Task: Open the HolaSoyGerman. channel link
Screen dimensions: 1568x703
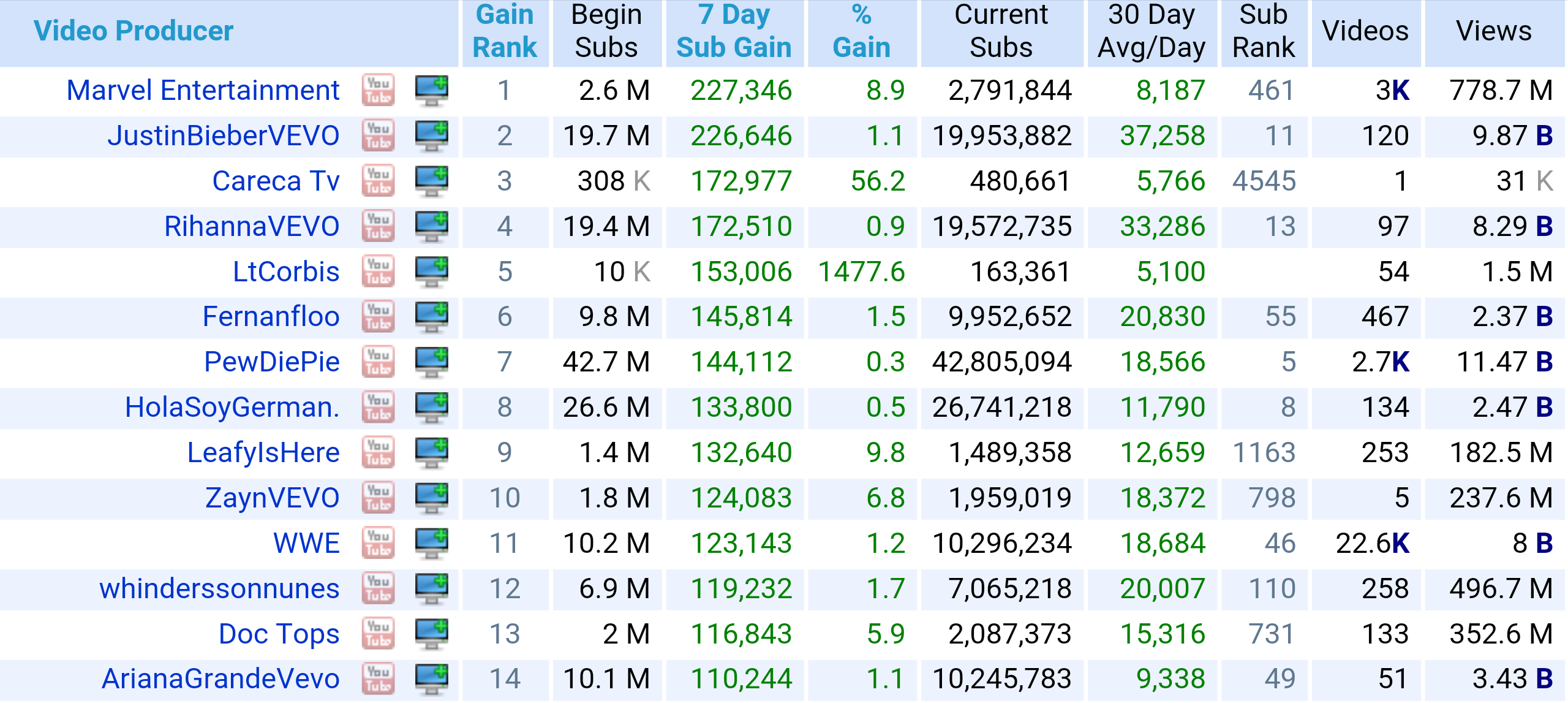Action: [232, 408]
